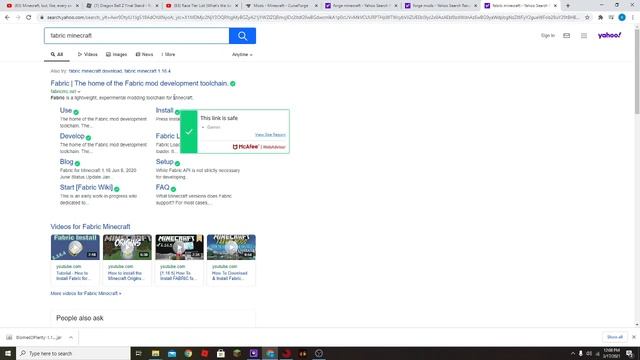Open the Fabric mod development toolchain result
The height and width of the screenshot is (360, 640).
139,84
